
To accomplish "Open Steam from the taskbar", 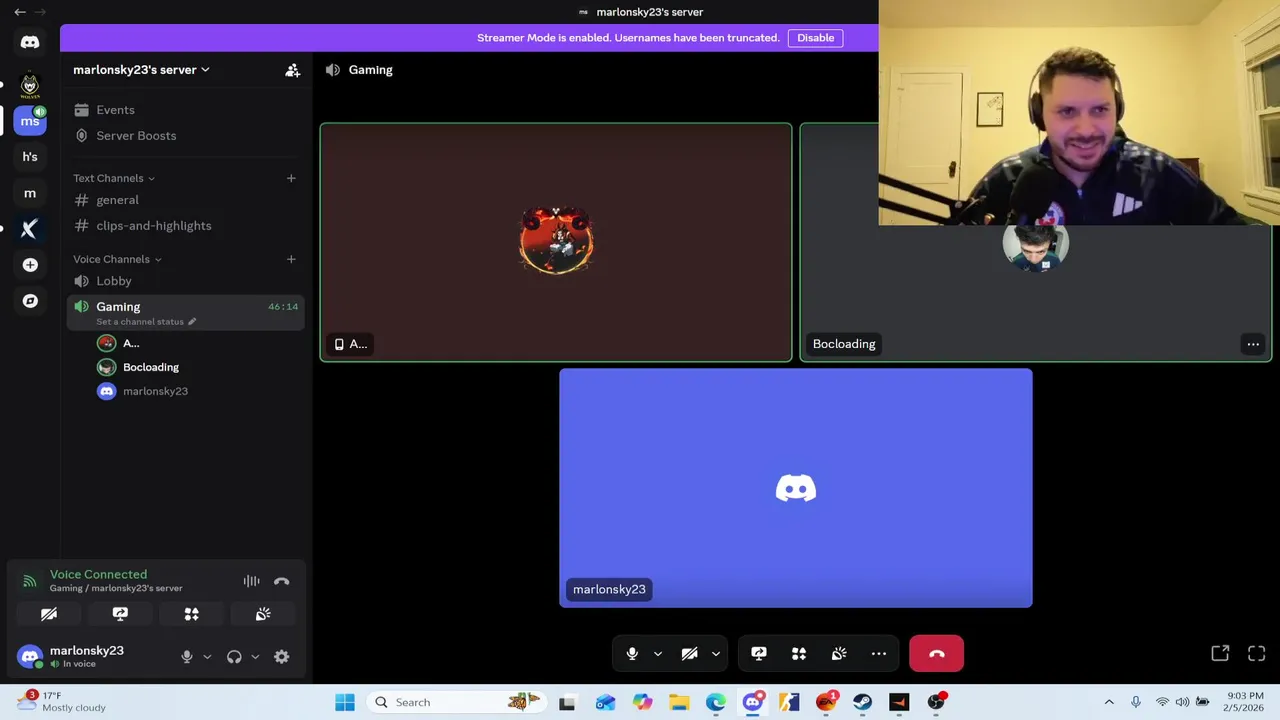I will (x=863, y=702).
